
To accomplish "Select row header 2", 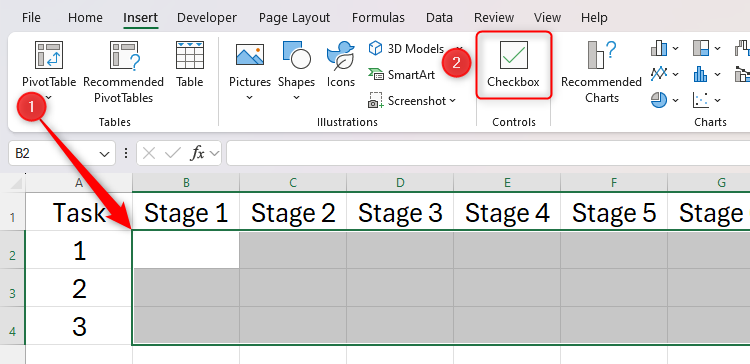I will pyautogui.click(x=13, y=250).
